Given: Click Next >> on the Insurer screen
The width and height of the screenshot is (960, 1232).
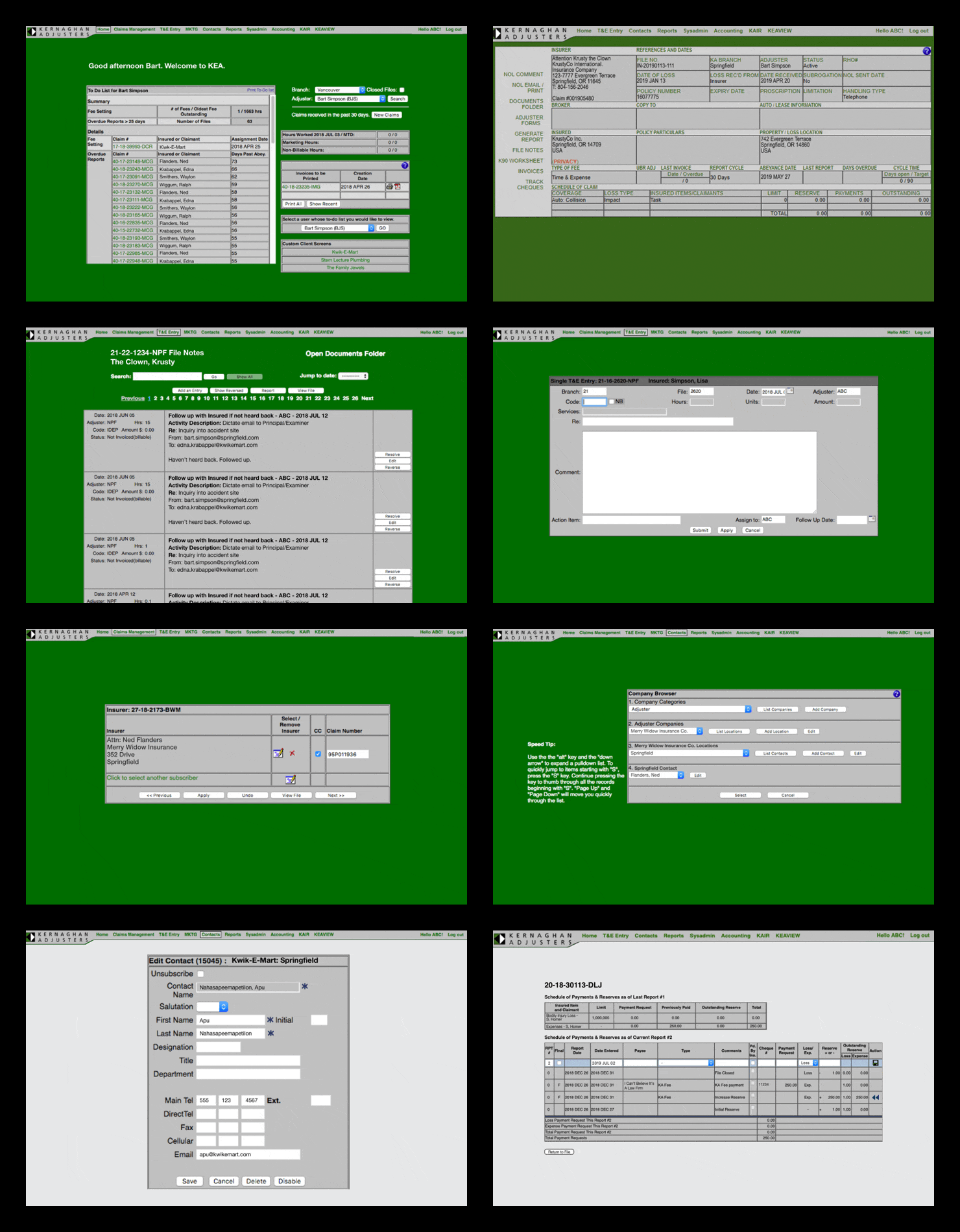Looking at the screenshot, I should point(336,795).
